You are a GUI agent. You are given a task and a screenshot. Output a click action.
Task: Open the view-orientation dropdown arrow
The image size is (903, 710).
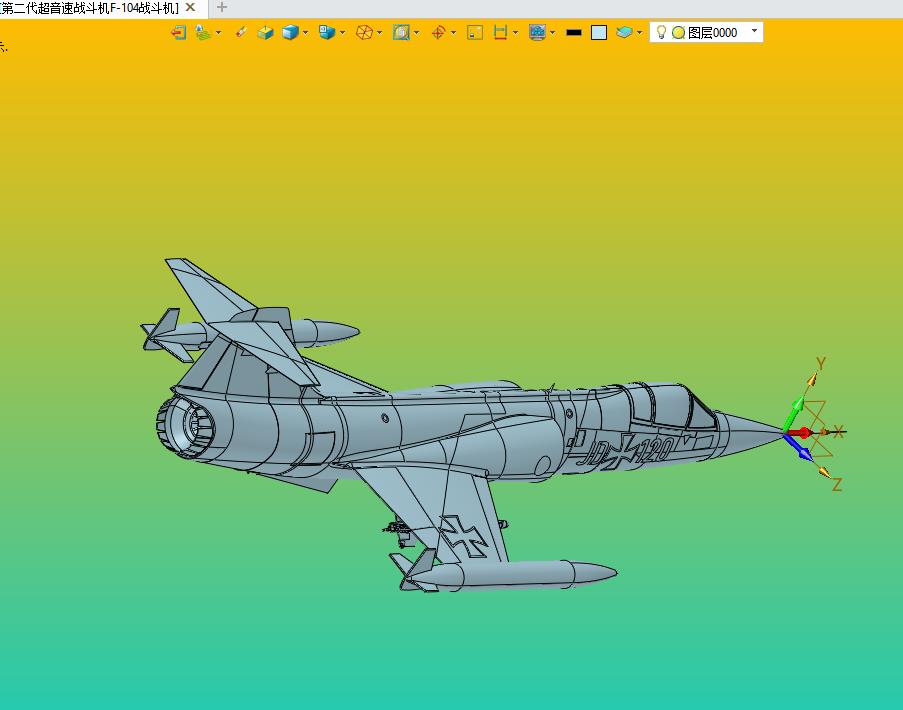pos(343,33)
